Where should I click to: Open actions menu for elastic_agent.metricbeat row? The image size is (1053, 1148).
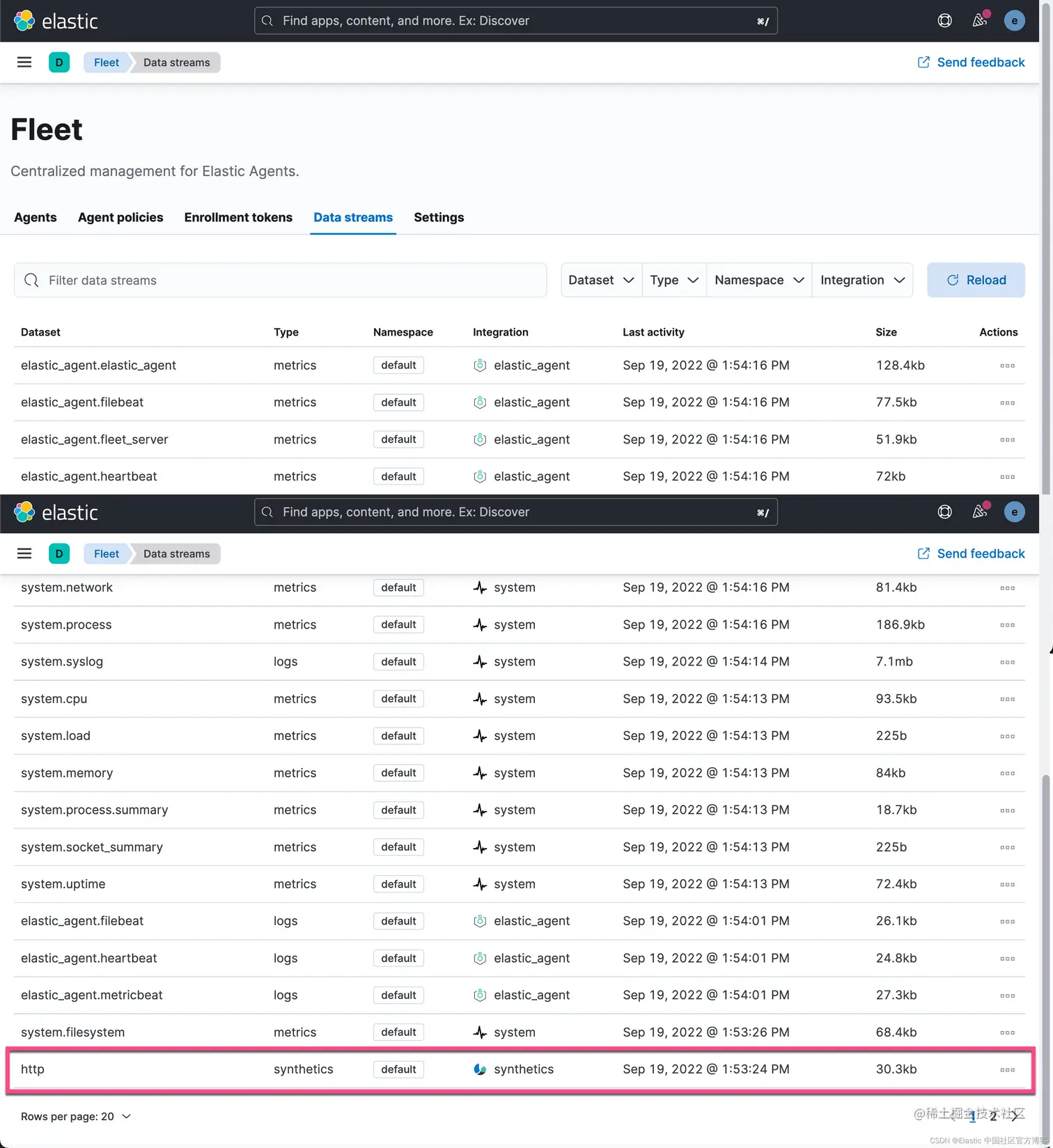[x=1007, y=996]
